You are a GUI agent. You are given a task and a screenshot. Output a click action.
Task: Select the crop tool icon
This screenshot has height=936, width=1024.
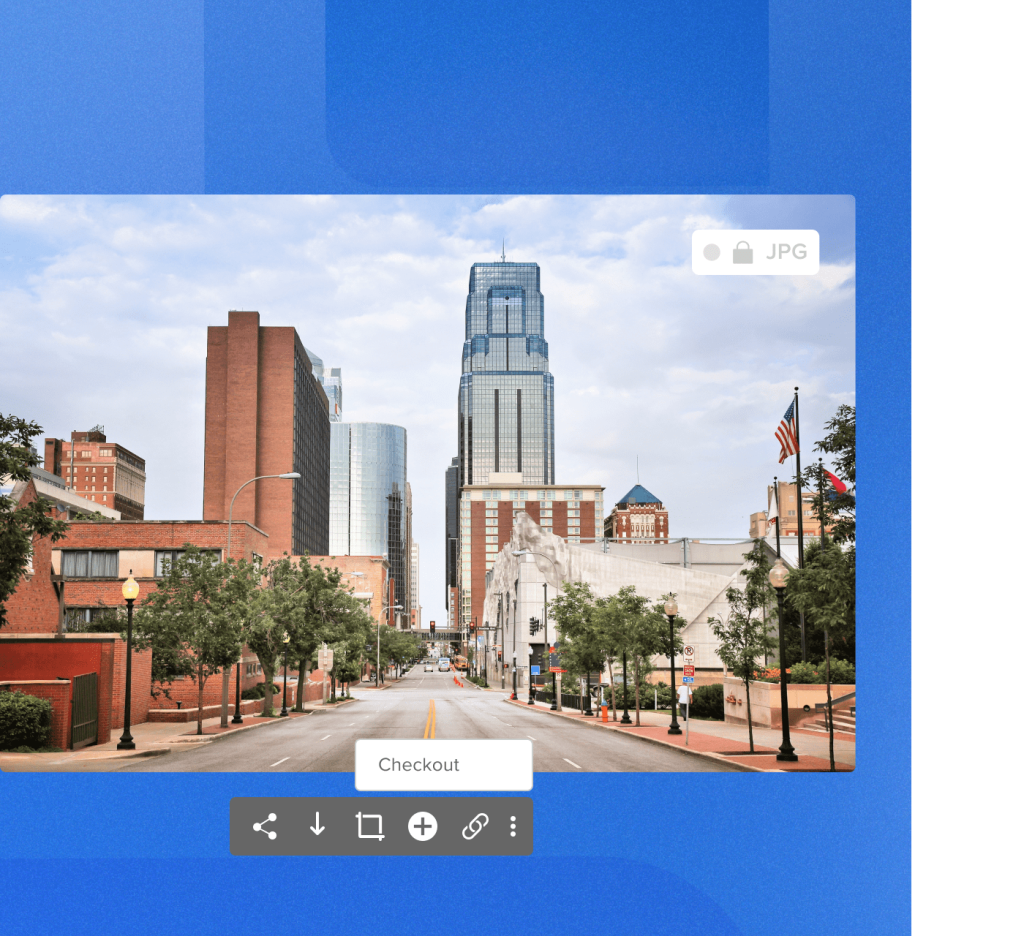click(x=370, y=826)
